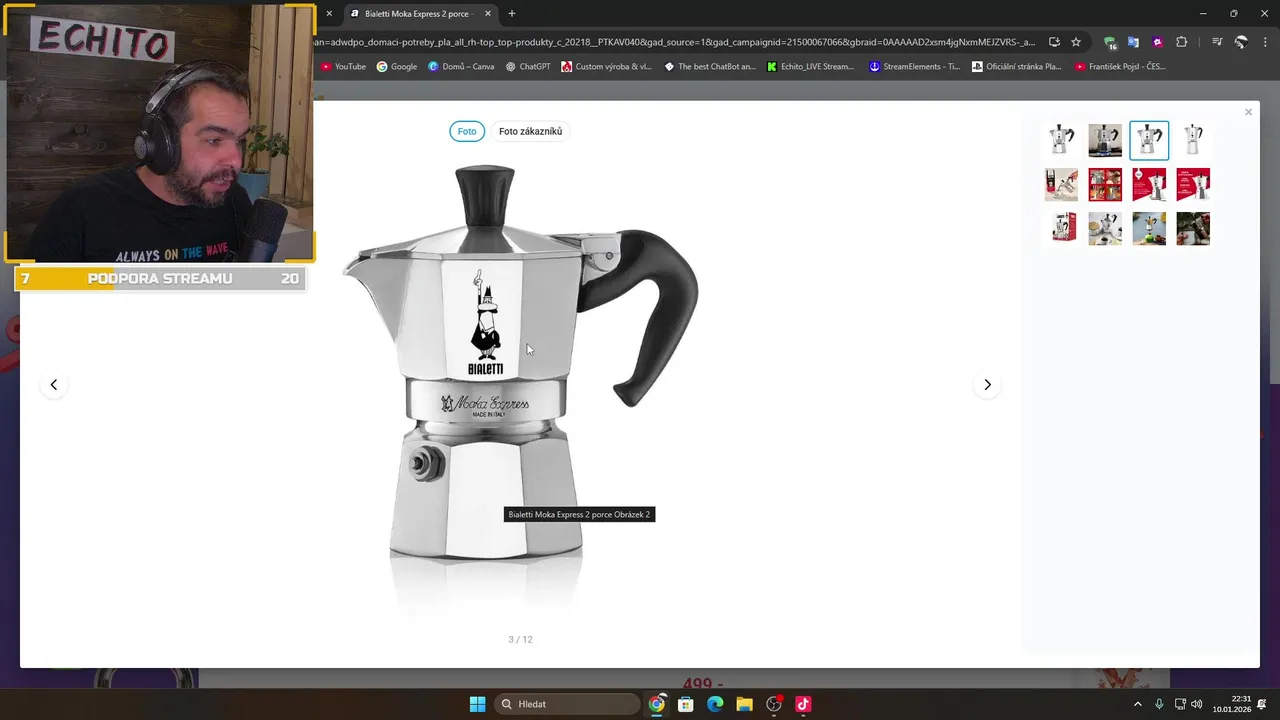Close the photo gallery overlay
Viewport: 1280px width, 720px height.
(1248, 112)
